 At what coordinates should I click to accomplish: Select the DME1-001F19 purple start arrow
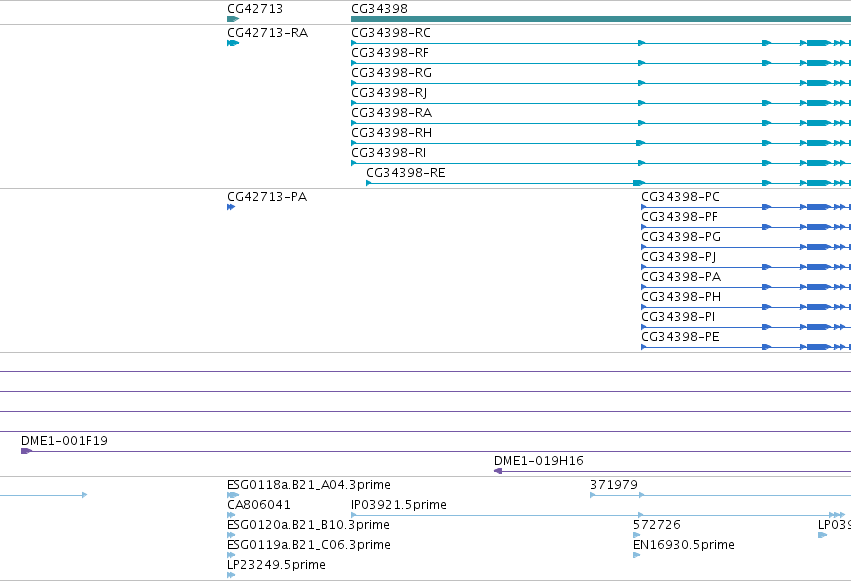tap(26, 451)
